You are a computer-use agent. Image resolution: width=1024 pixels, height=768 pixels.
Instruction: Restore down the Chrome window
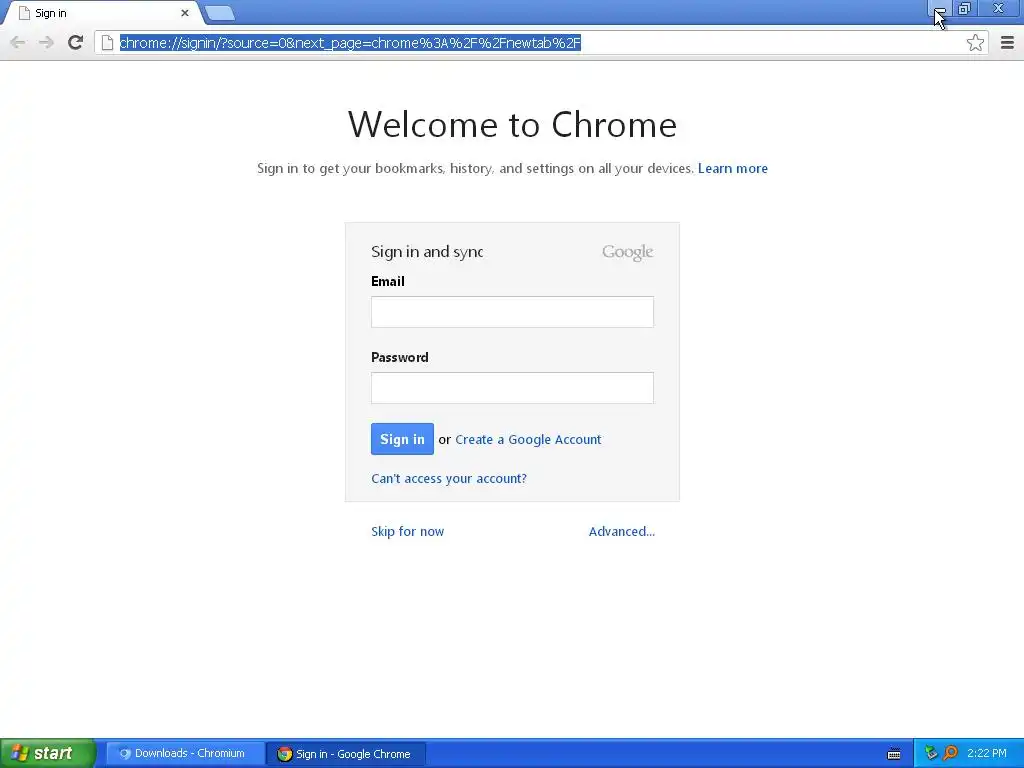[965, 9]
